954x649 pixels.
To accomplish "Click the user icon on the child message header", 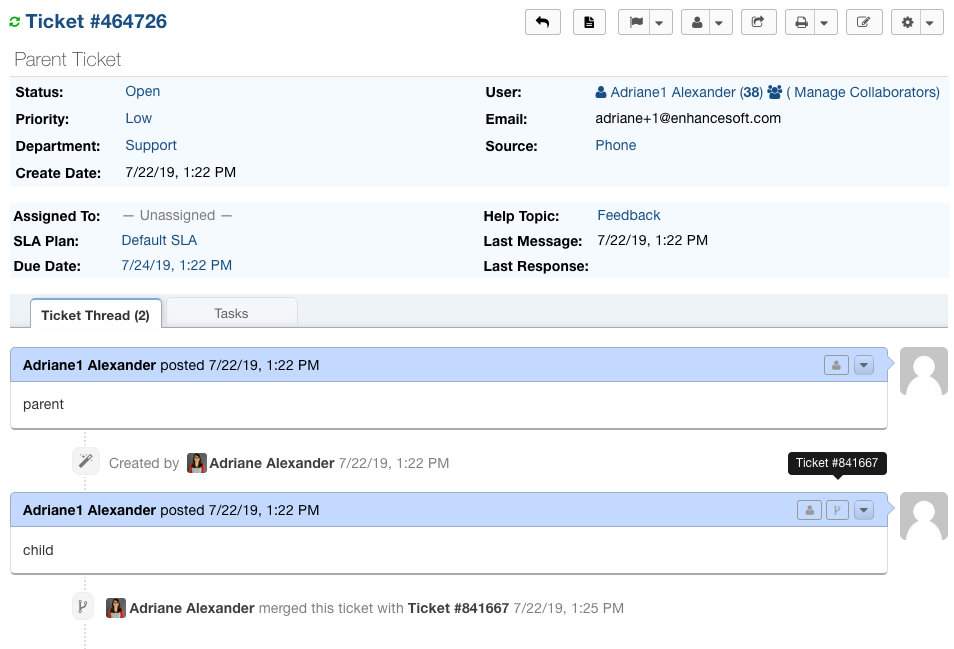I will coord(809,510).
